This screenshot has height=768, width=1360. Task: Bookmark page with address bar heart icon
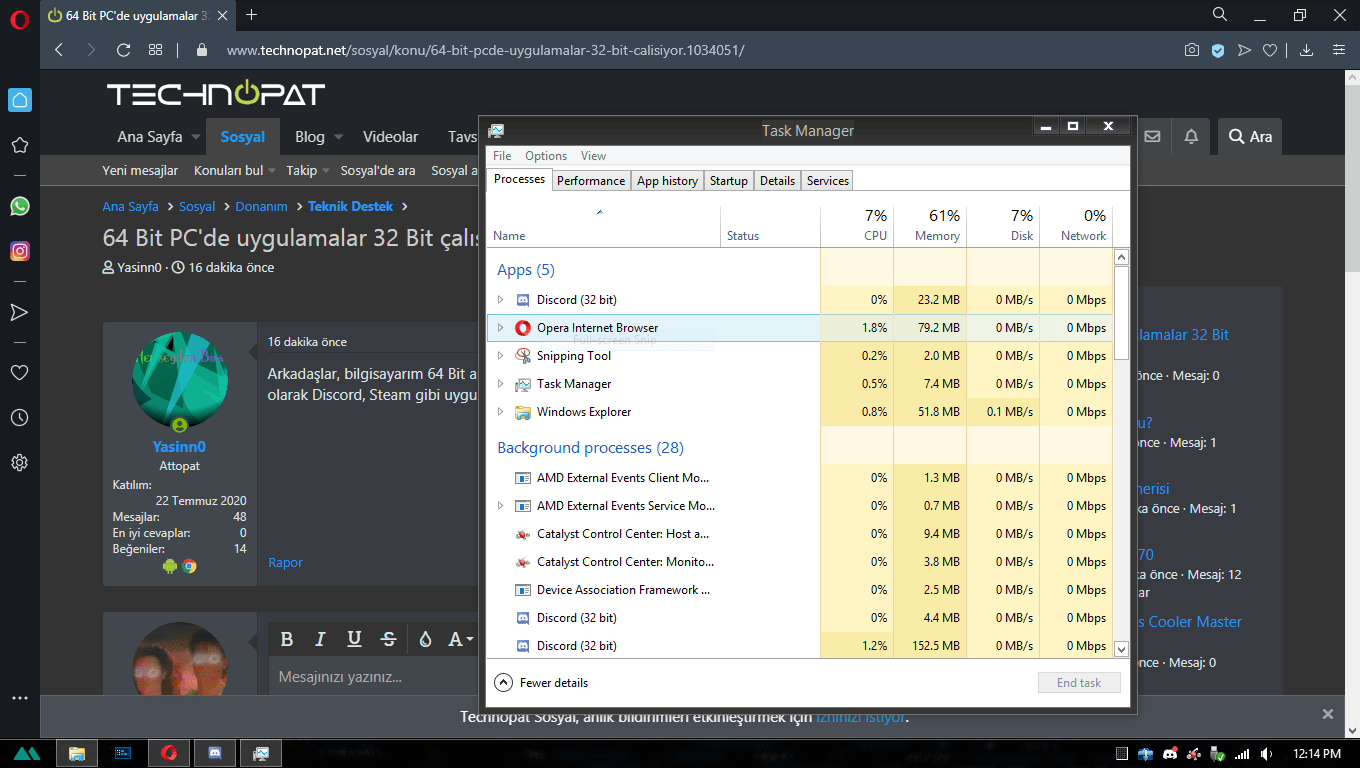coord(1270,49)
